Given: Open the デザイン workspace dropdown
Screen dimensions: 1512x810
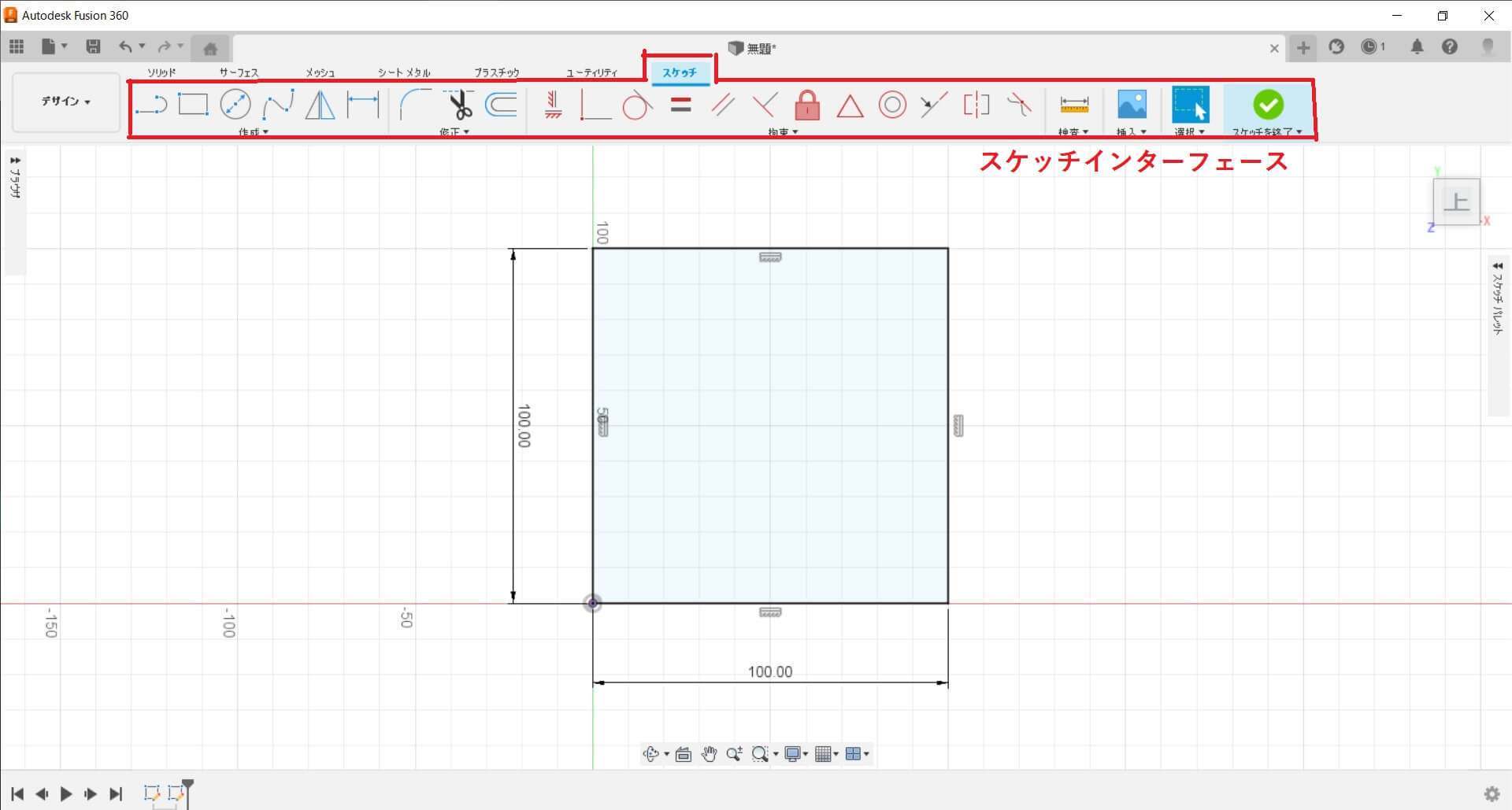Looking at the screenshot, I should 66,102.
